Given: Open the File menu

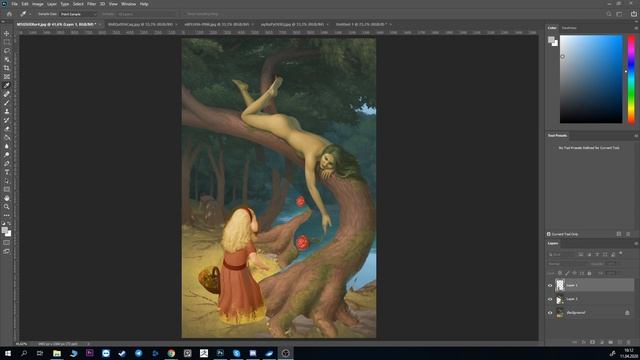Looking at the screenshot, I should coord(14,4).
